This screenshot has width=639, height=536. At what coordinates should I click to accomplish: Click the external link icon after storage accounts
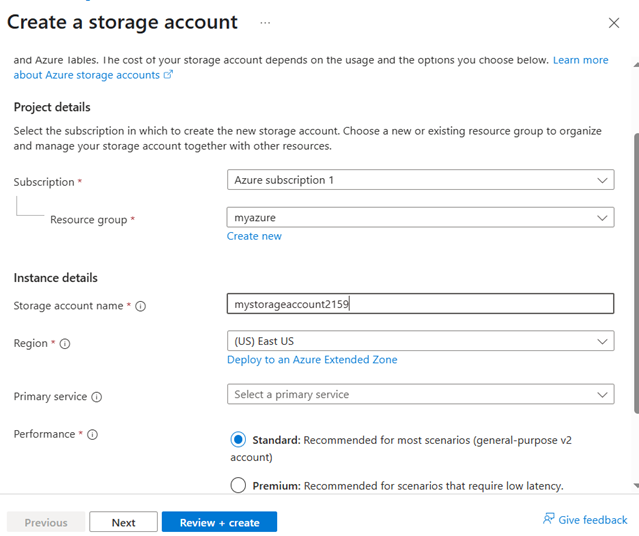click(168, 75)
